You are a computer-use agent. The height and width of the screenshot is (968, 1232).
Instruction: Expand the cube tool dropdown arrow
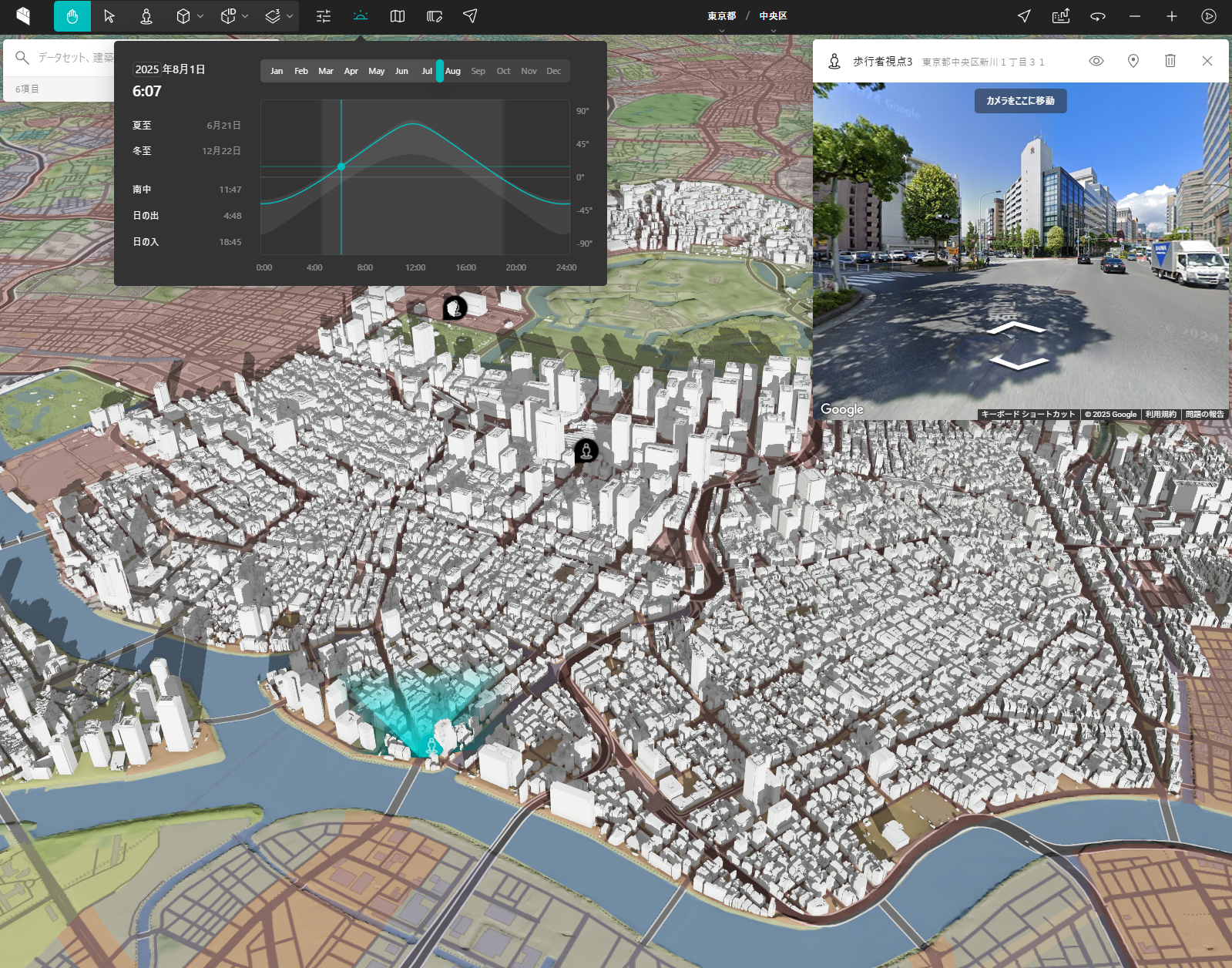(x=200, y=16)
